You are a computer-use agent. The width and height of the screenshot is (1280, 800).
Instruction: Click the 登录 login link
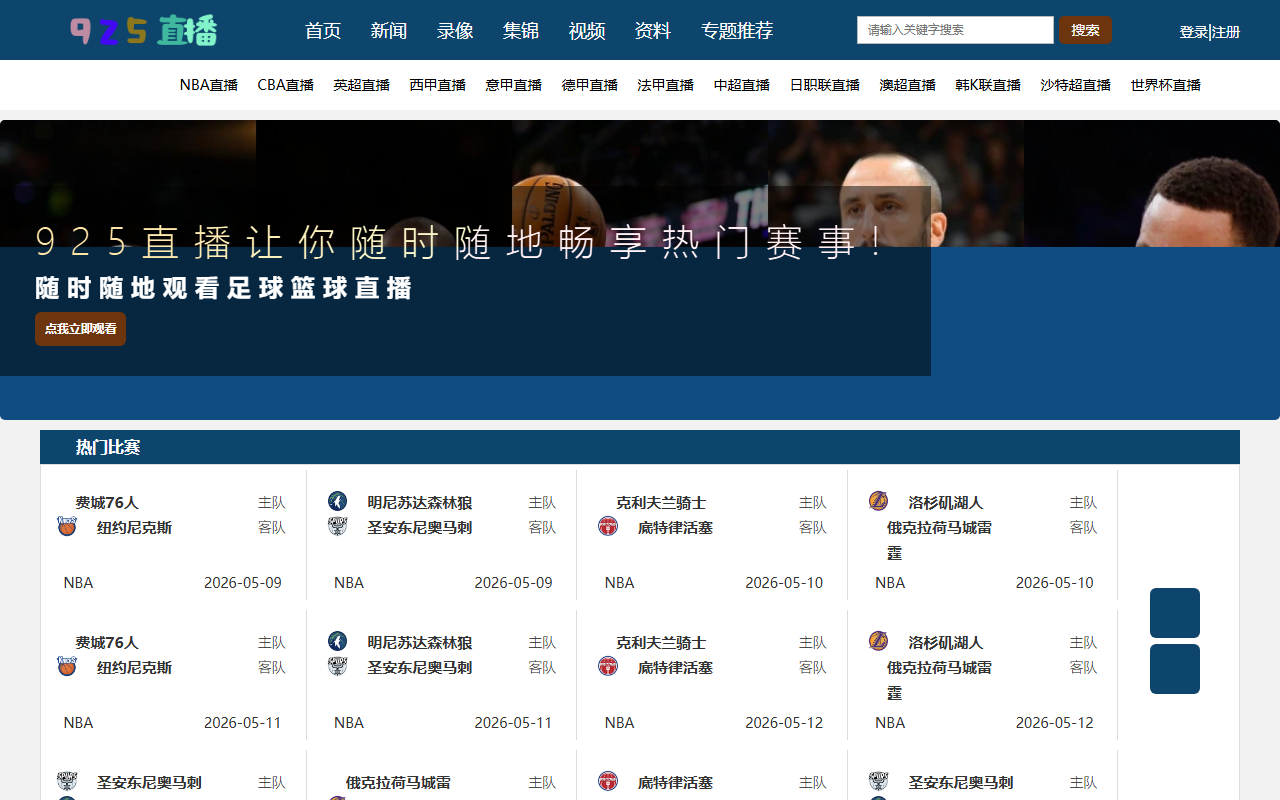pos(1194,32)
